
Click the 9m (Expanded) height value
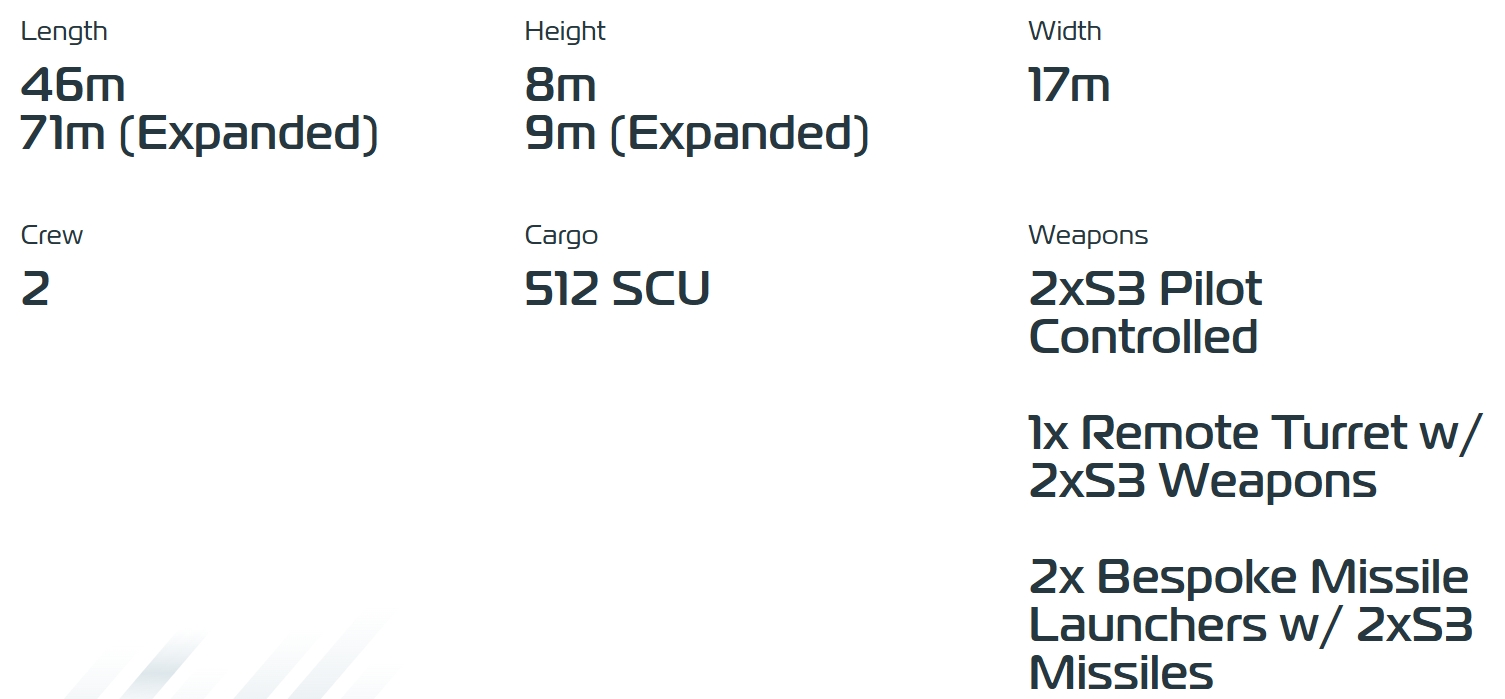[x=696, y=134]
